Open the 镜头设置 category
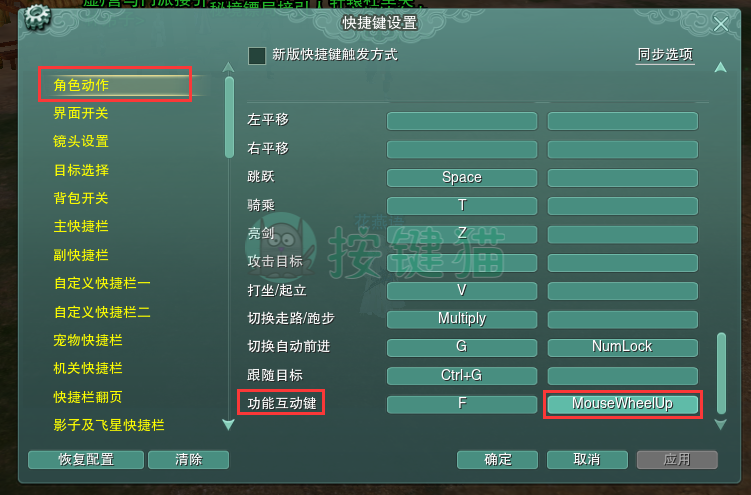The width and height of the screenshot is (751, 495). click(x=81, y=142)
